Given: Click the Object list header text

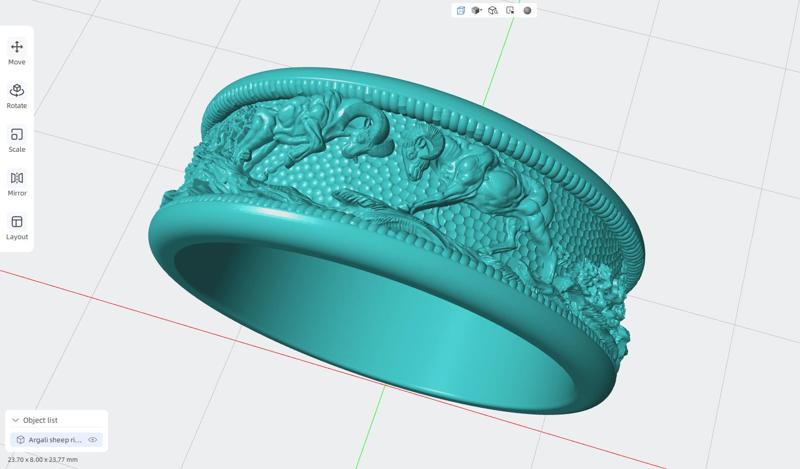Looking at the screenshot, I should coord(40,420).
